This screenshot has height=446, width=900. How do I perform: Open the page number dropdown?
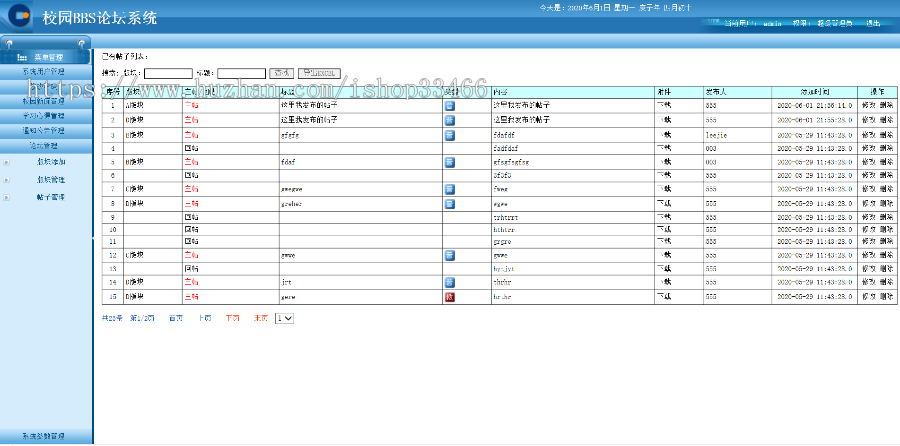coord(285,318)
